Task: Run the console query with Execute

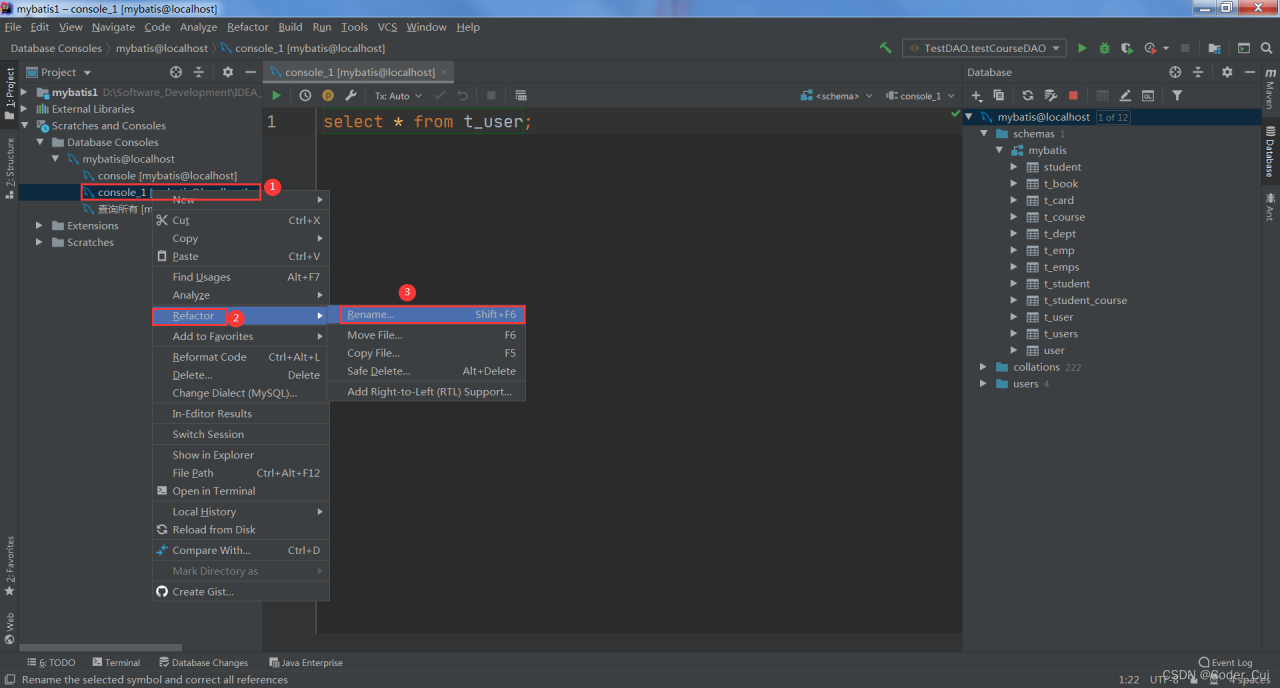Action: (x=277, y=96)
